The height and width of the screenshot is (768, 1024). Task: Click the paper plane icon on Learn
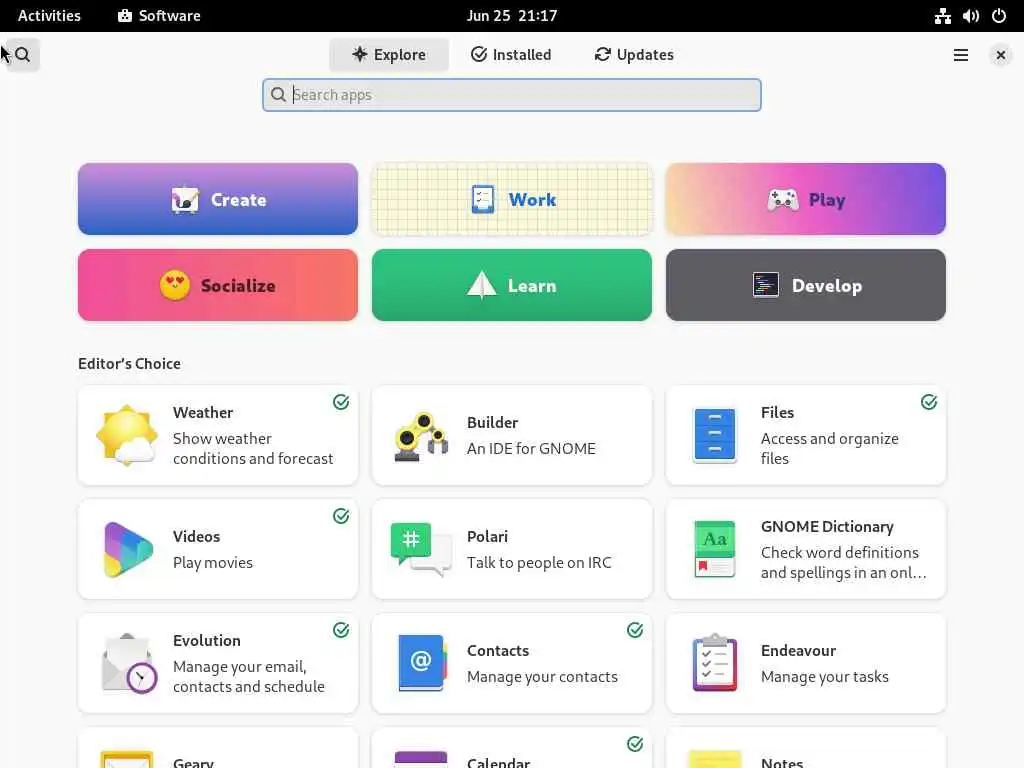[x=482, y=285]
